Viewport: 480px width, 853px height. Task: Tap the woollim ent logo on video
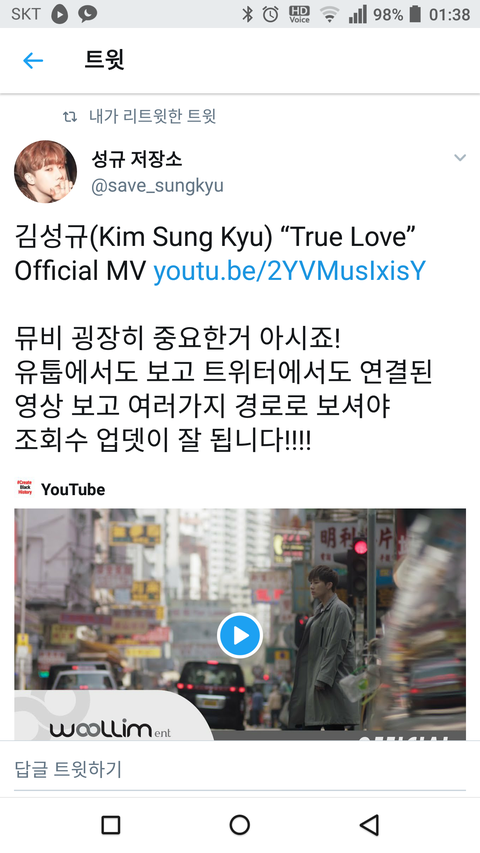(110, 729)
